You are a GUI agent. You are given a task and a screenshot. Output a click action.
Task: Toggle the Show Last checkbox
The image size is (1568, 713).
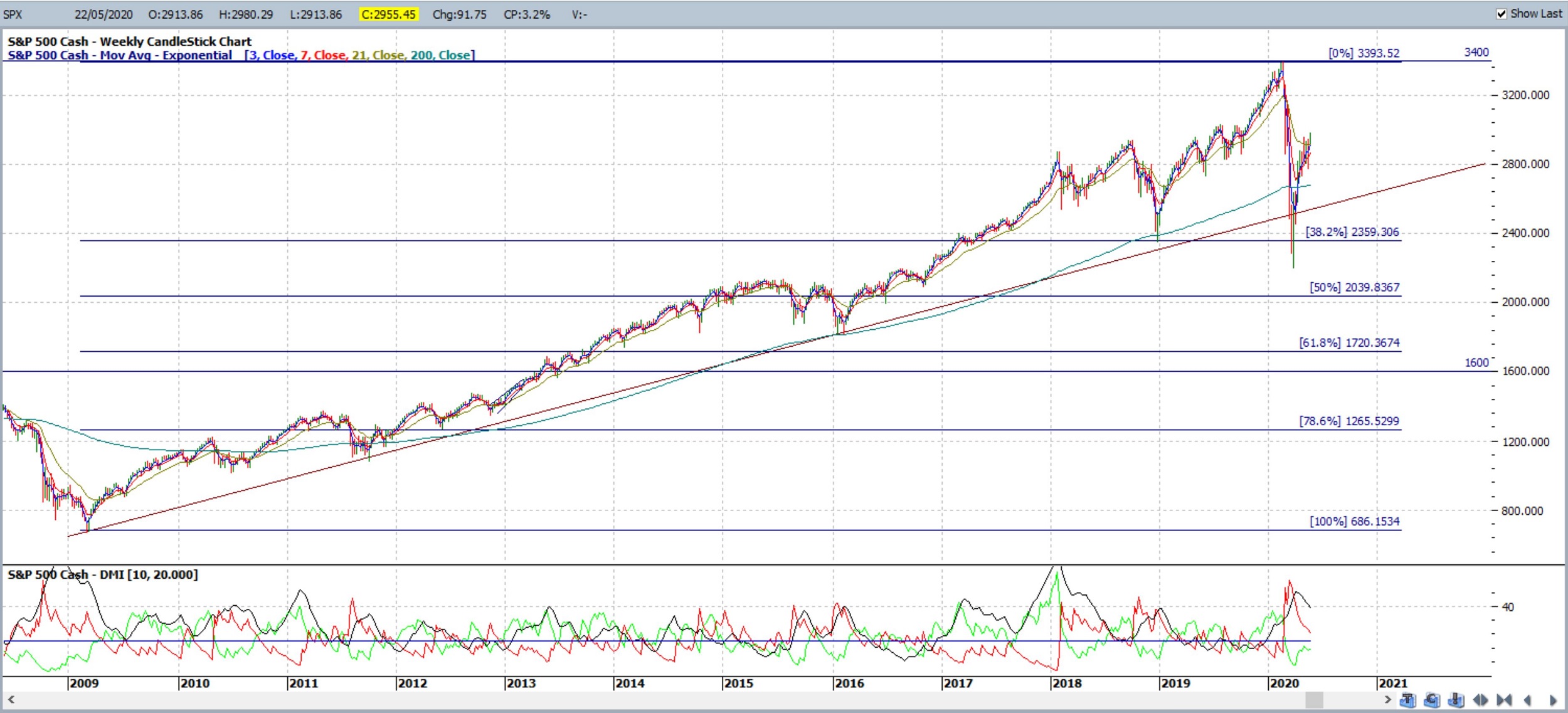point(1502,14)
